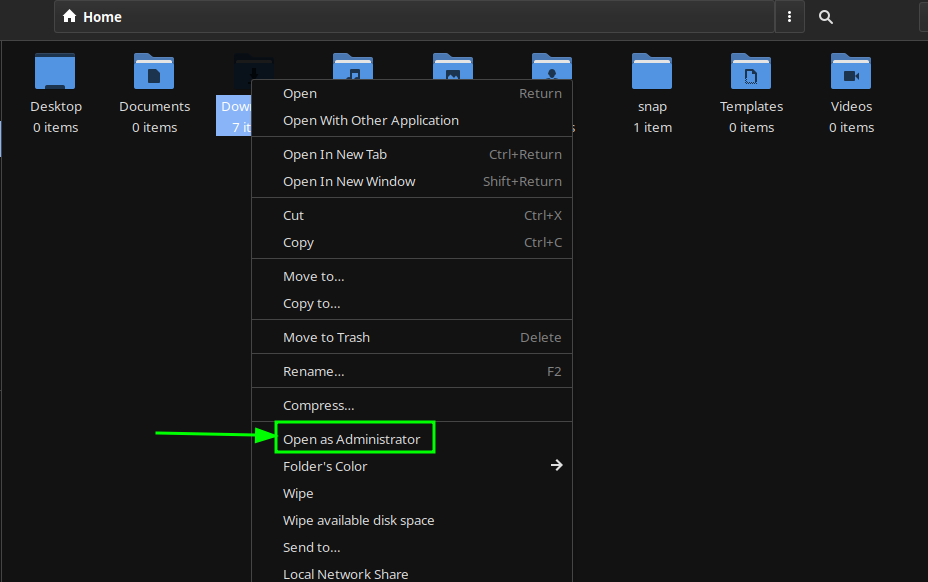The height and width of the screenshot is (582, 928).
Task: Select Send to… from the menu
Action: click(x=311, y=547)
